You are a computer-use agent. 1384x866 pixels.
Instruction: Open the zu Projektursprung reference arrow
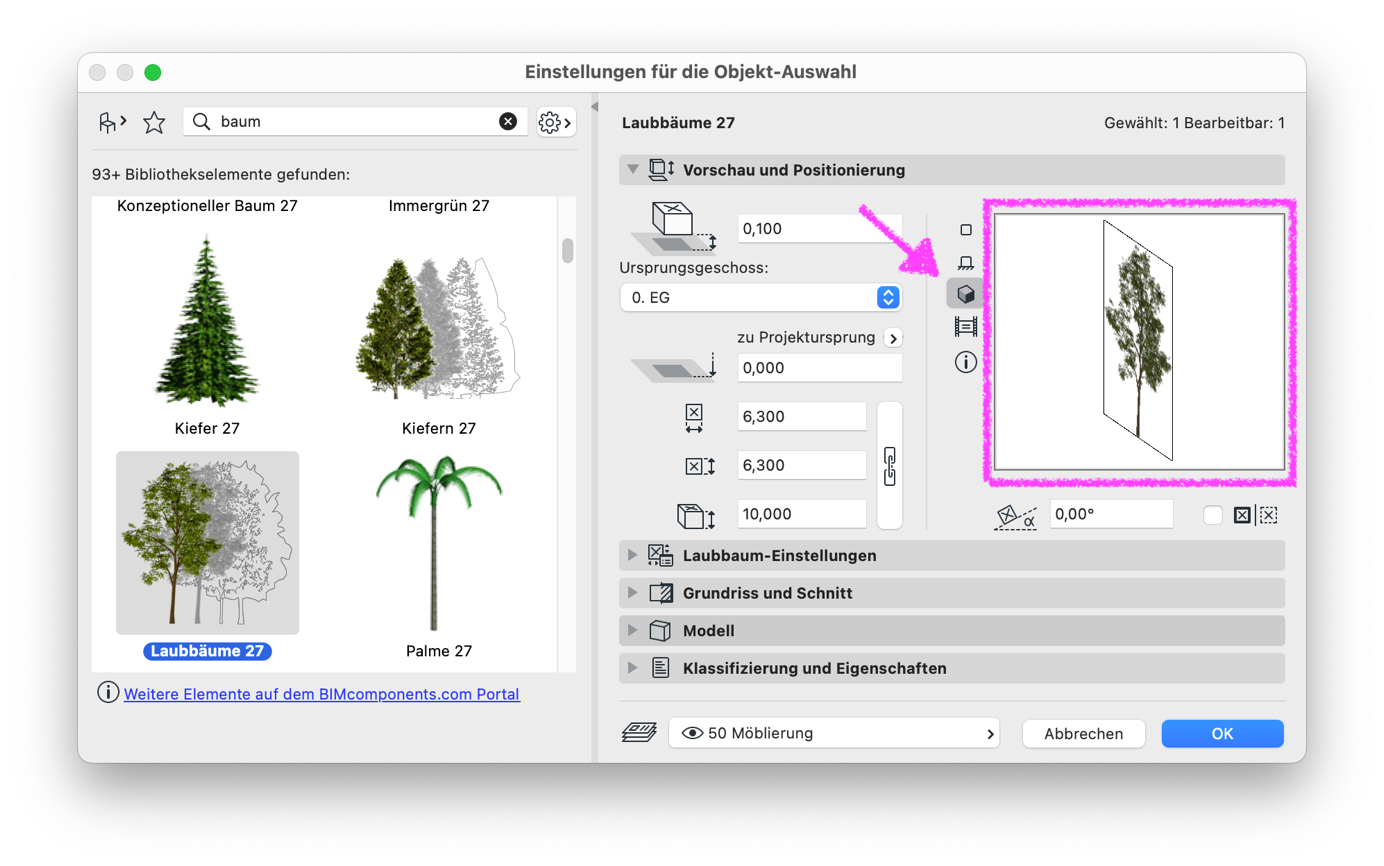pyautogui.click(x=893, y=337)
